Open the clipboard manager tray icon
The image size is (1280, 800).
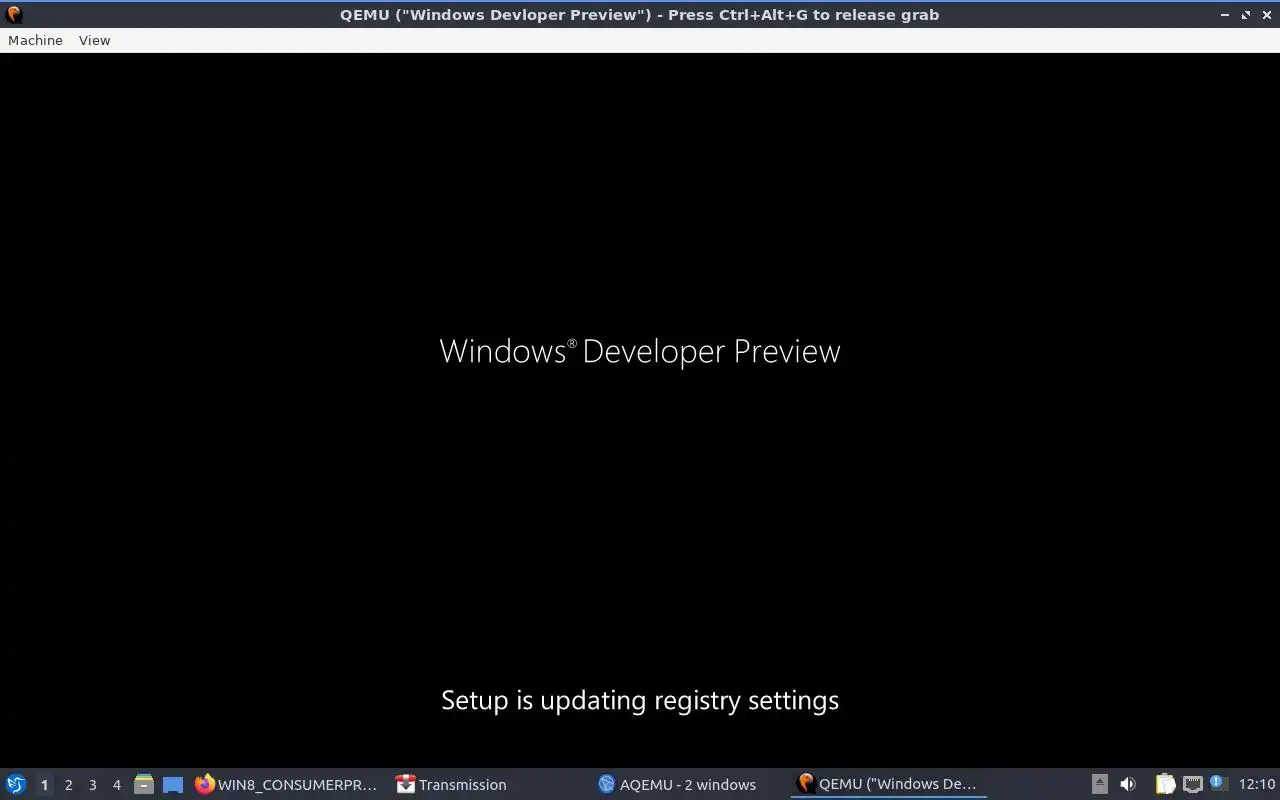pyautogui.click(x=1165, y=784)
